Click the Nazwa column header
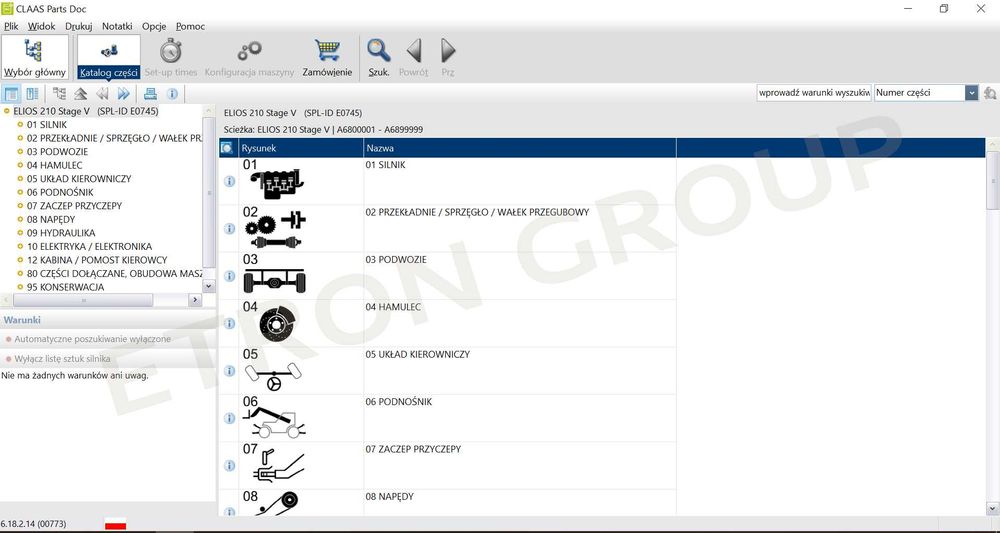Viewport: 1000px width, 533px height. click(x=520, y=148)
